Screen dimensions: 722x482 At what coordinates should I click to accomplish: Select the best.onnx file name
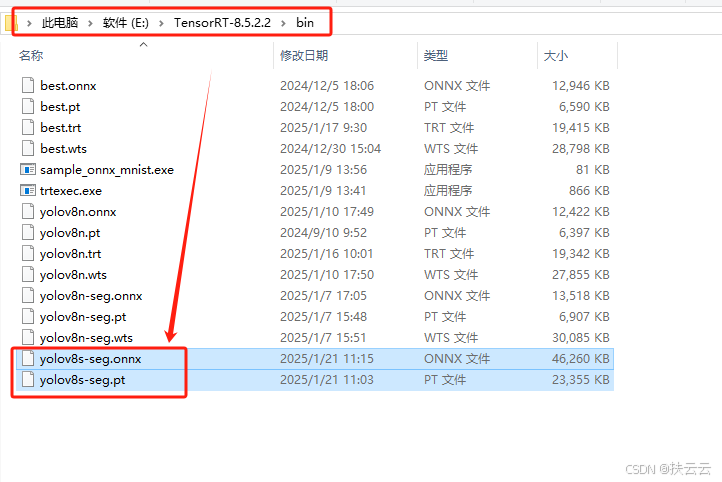(68, 86)
